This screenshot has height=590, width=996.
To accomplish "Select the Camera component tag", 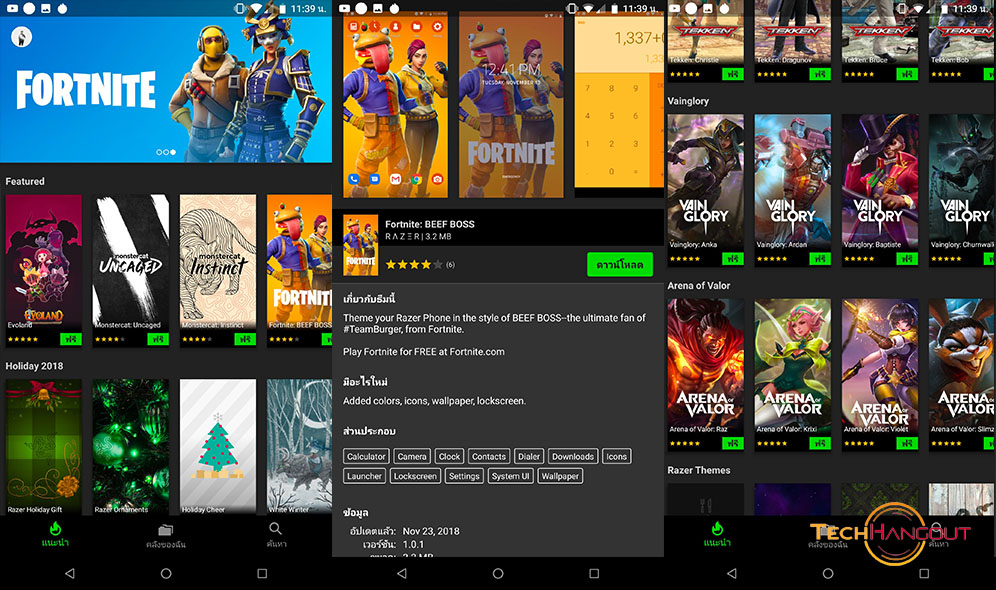I will click(412, 456).
